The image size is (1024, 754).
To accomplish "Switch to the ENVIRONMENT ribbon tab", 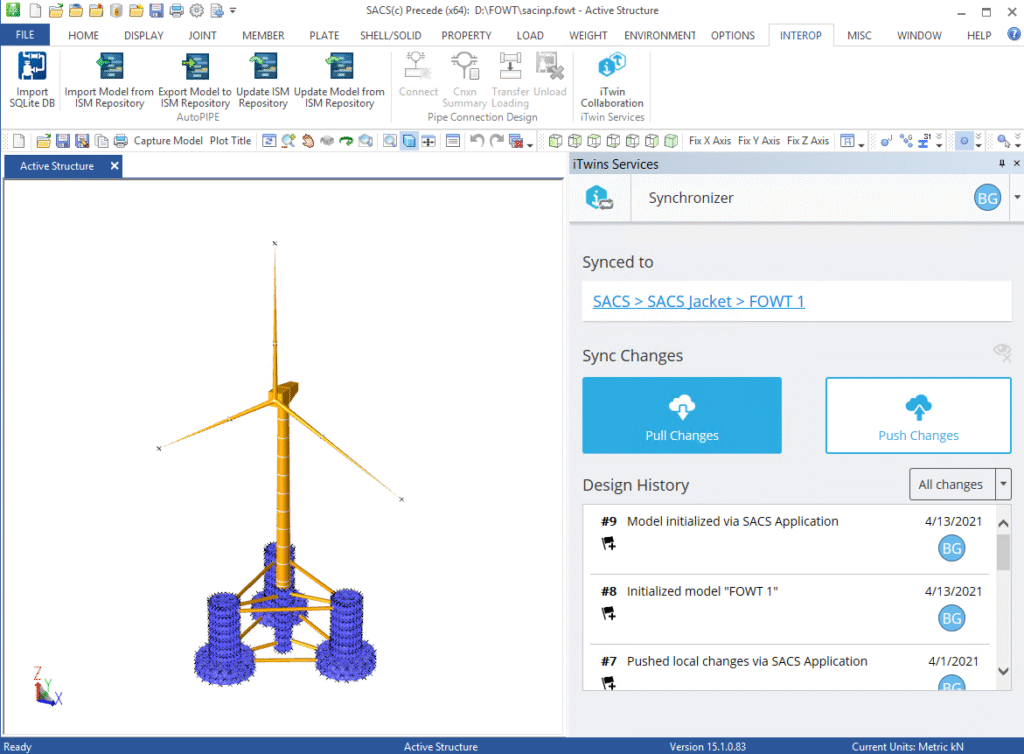I will [660, 35].
